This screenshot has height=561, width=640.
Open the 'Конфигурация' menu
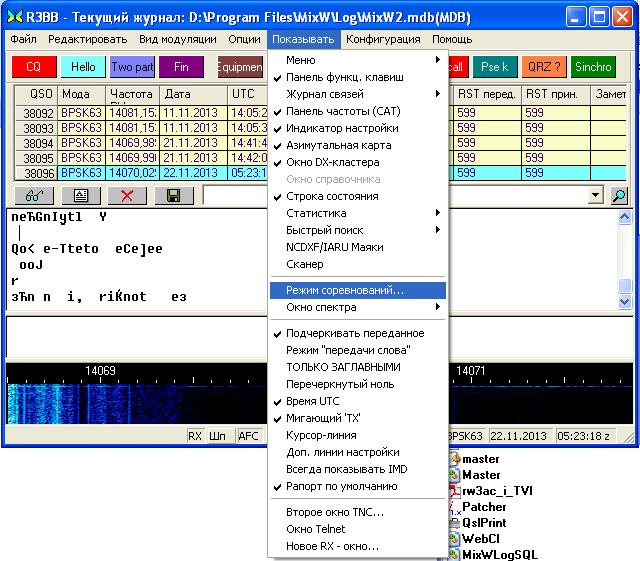(x=383, y=39)
